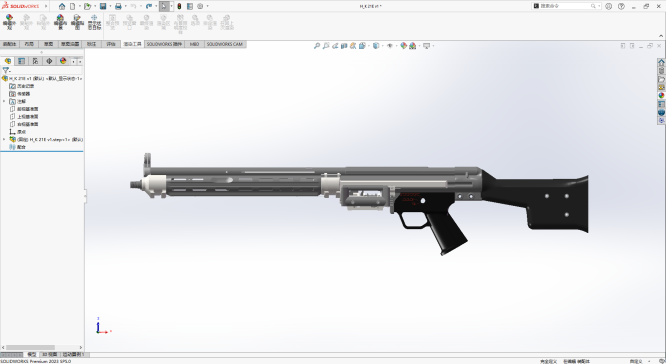Image resolution: width=666 pixels, height=364 pixels.
Task: Switch to ConfigurationManager tab
Action: (35, 61)
